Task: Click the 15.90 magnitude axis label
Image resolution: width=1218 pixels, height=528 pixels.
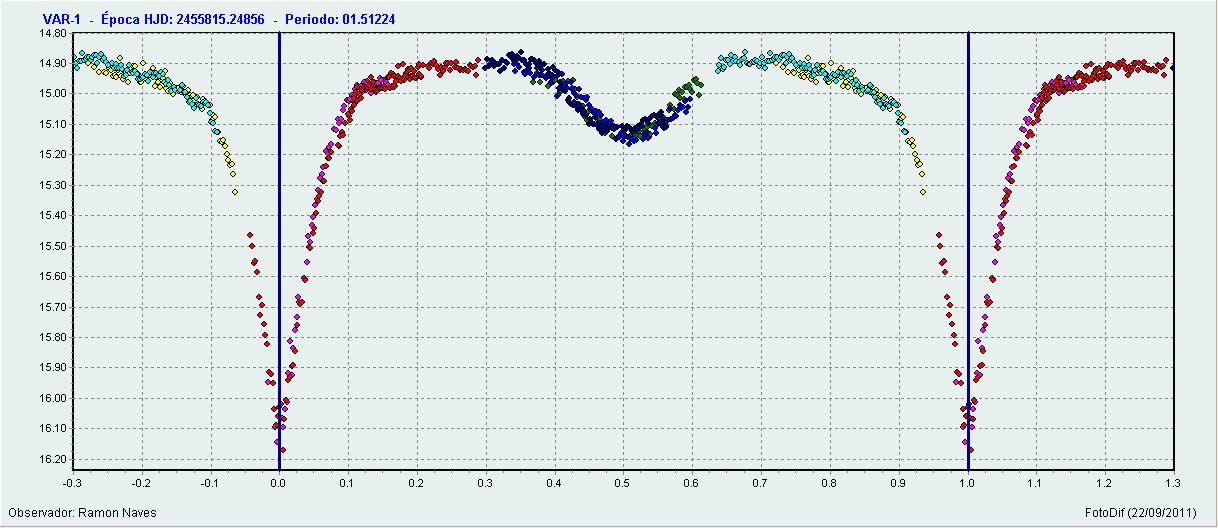Action: (53, 368)
